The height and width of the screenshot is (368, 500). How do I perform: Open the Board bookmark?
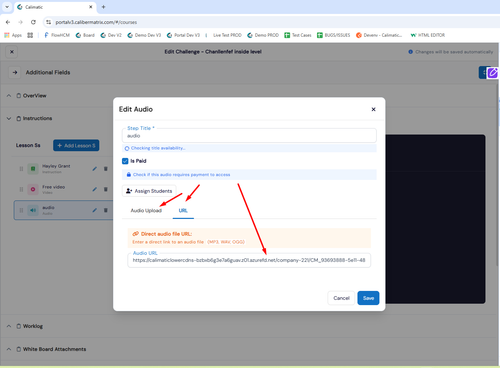[x=85, y=35]
